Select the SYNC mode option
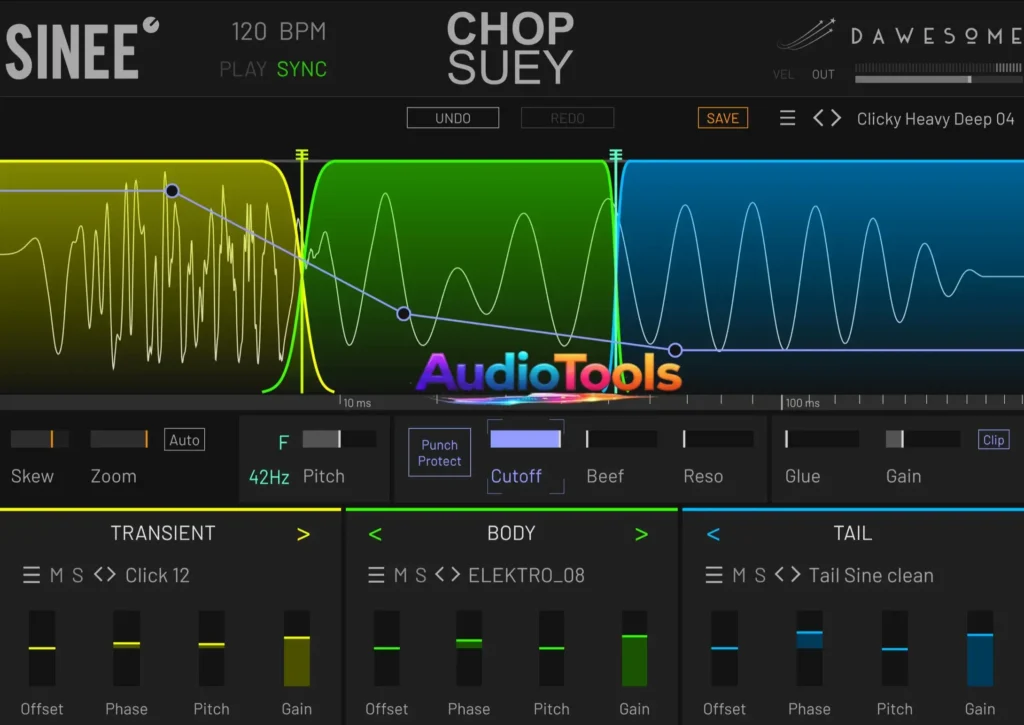 pos(301,69)
